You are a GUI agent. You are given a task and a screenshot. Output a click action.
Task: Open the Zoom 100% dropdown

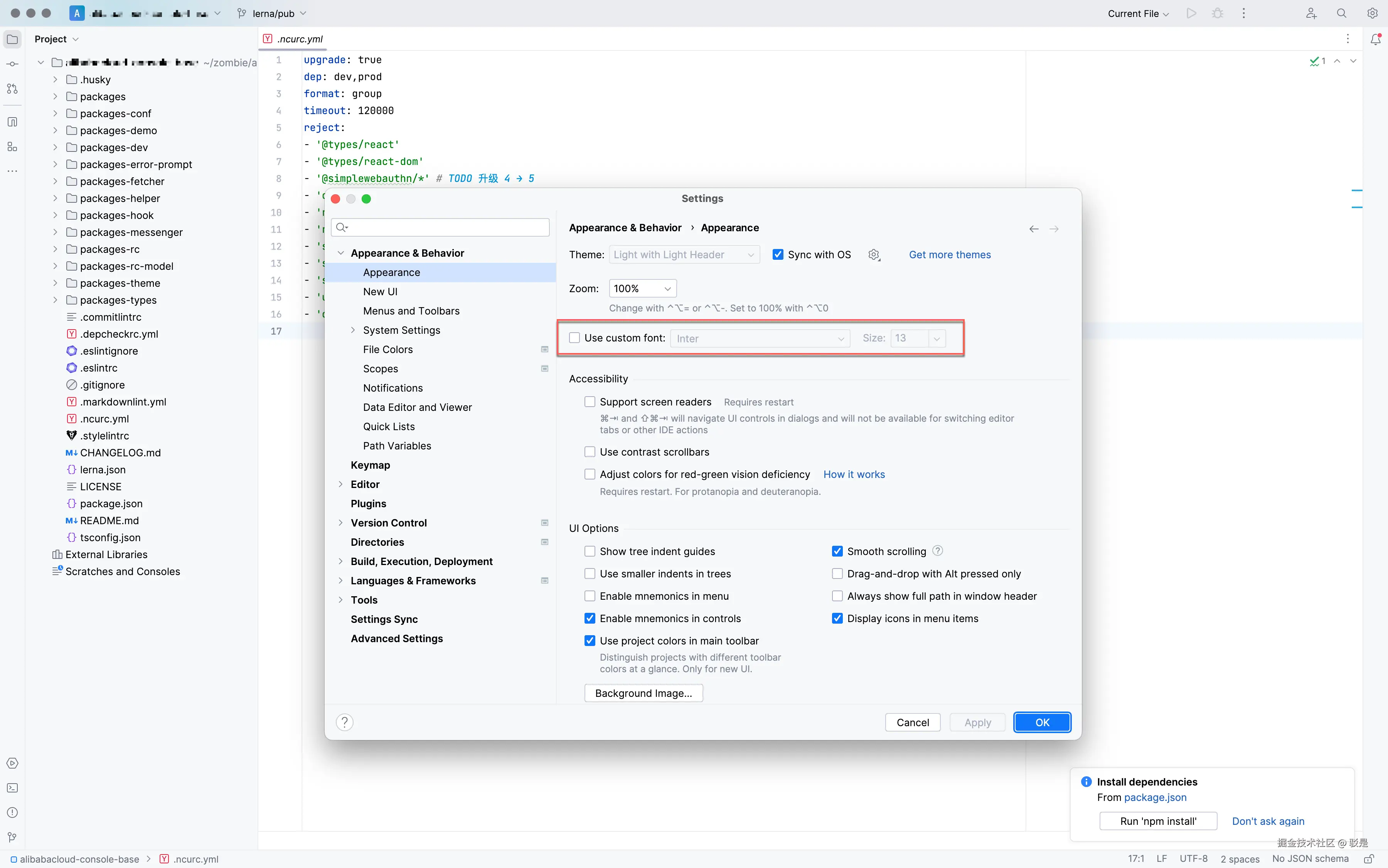coord(642,289)
